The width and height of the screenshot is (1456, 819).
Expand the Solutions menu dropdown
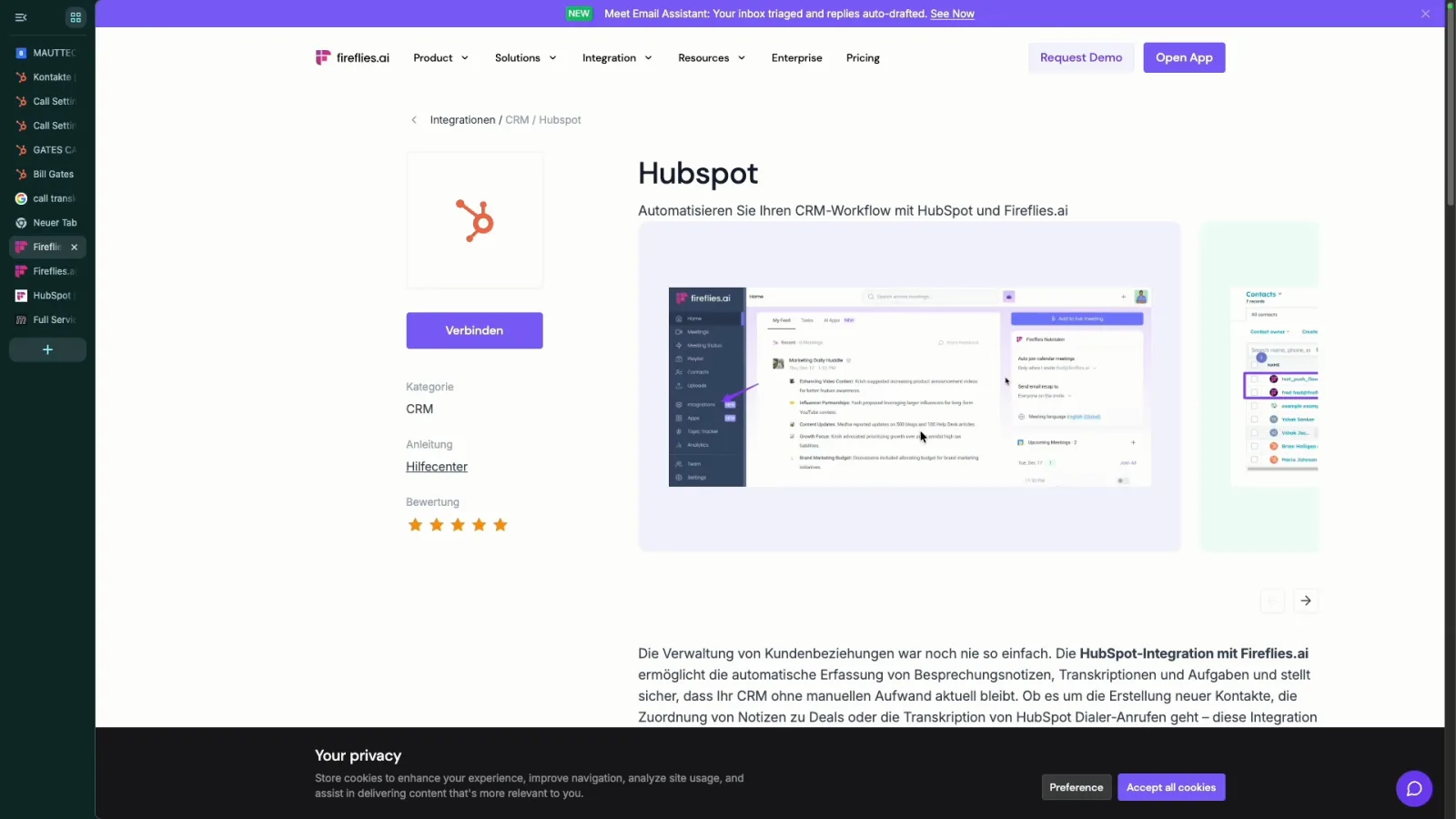[525, 57]
